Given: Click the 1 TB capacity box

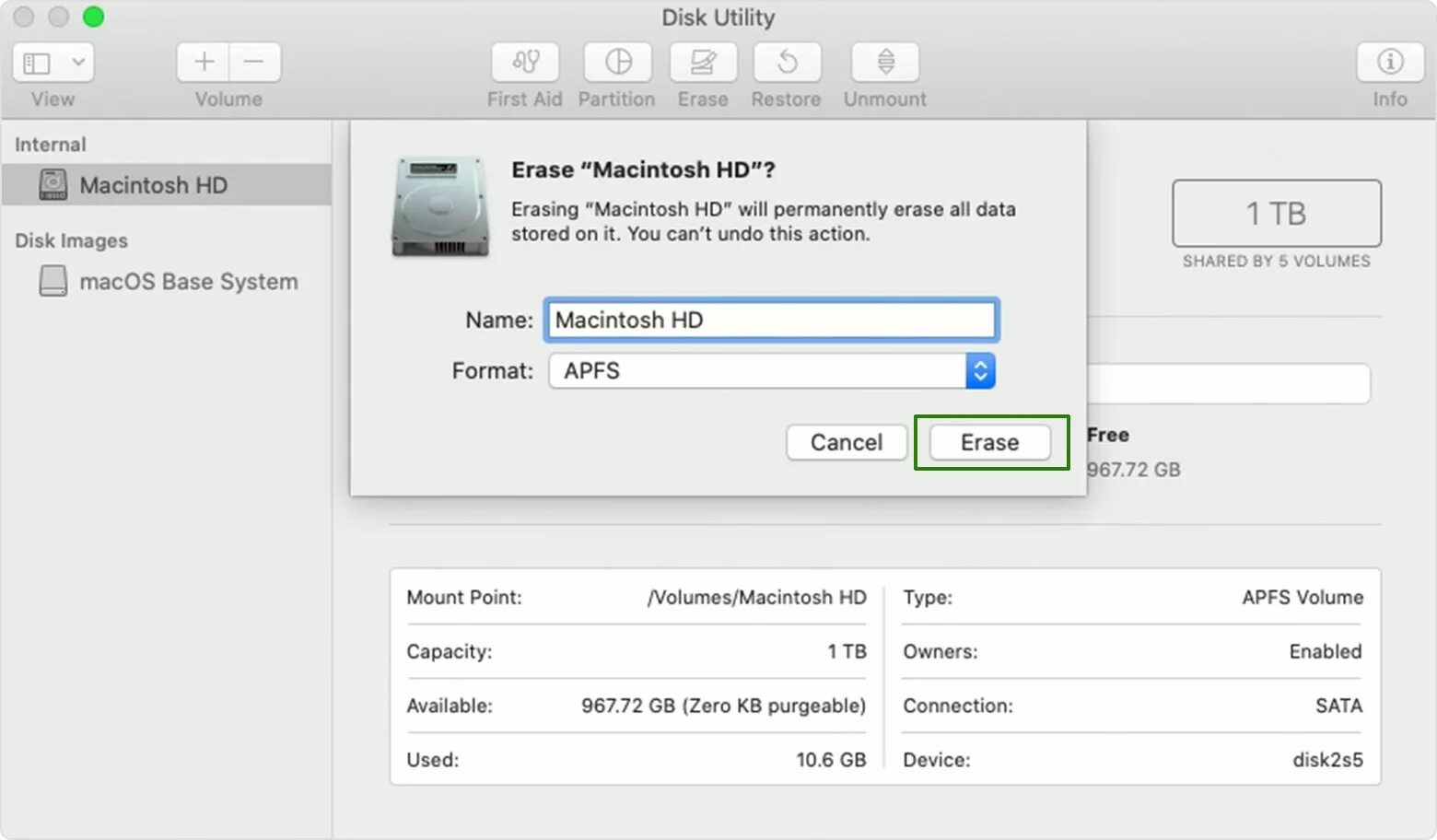Looking at the screenshot, I should [x=1276, y=213].
